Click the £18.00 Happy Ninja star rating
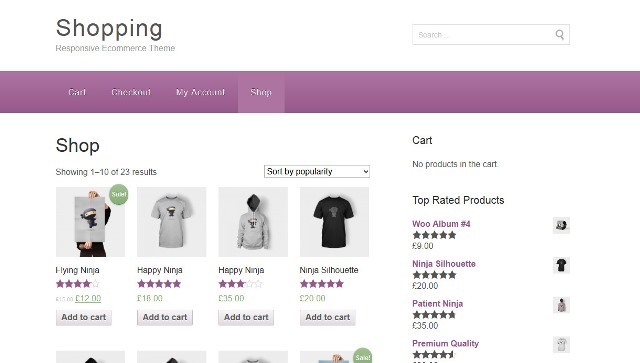640x363 pixels. point(159,283)
